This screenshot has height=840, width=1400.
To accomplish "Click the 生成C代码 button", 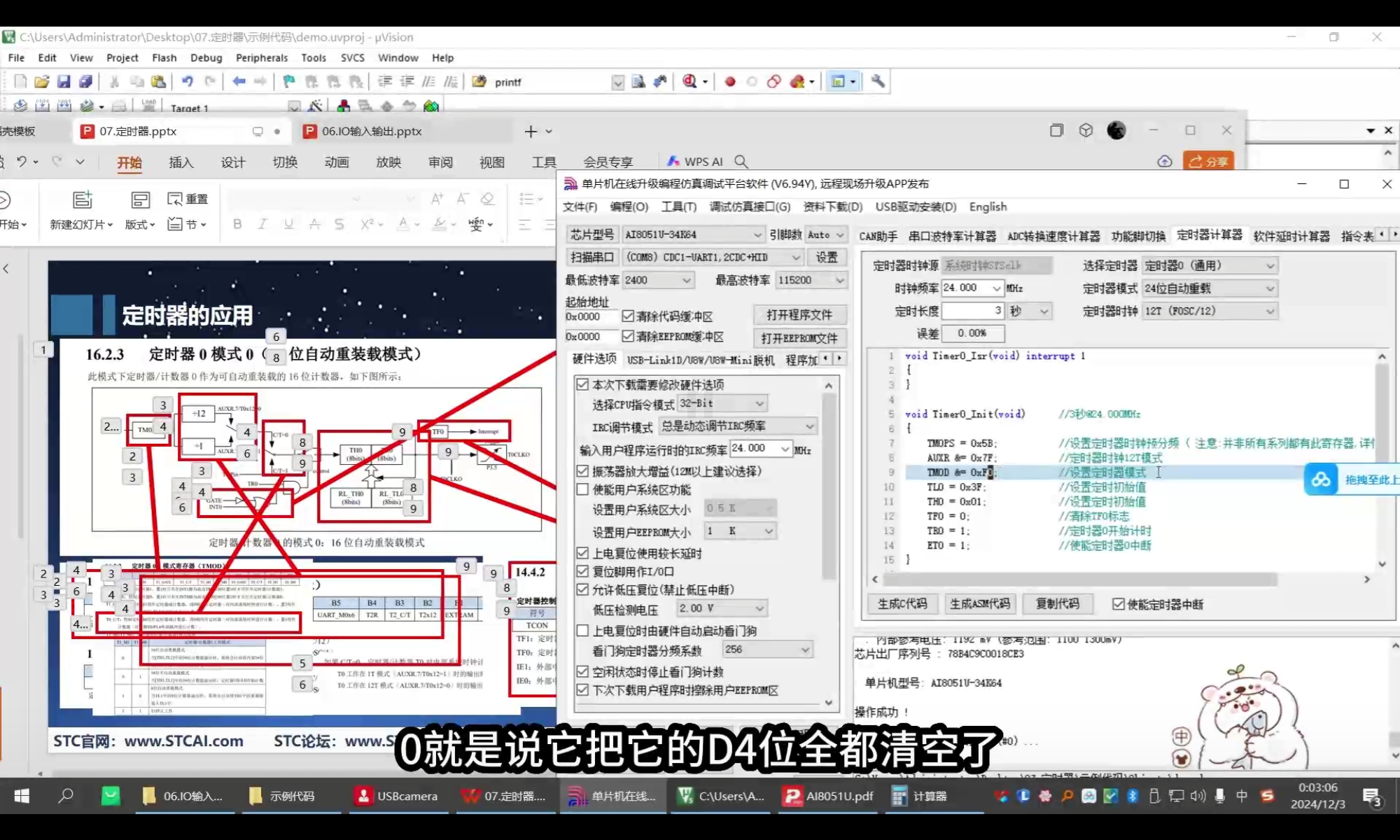I will [x=902, y=603].
